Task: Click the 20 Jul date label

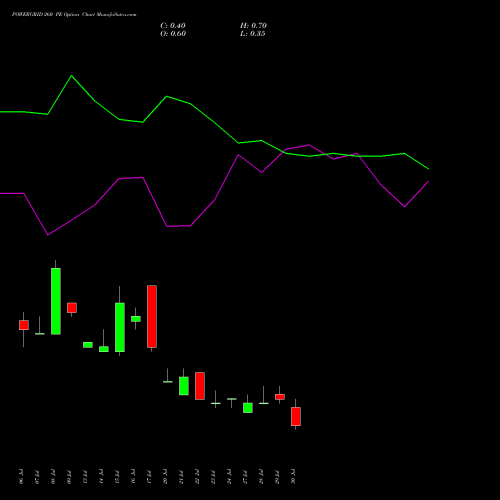Action: [165, 476]
